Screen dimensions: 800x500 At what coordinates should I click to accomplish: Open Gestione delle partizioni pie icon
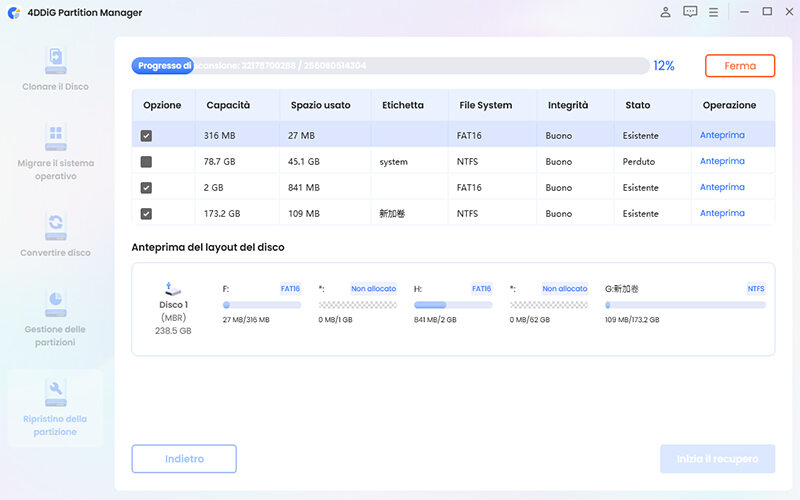click(55, 302)
